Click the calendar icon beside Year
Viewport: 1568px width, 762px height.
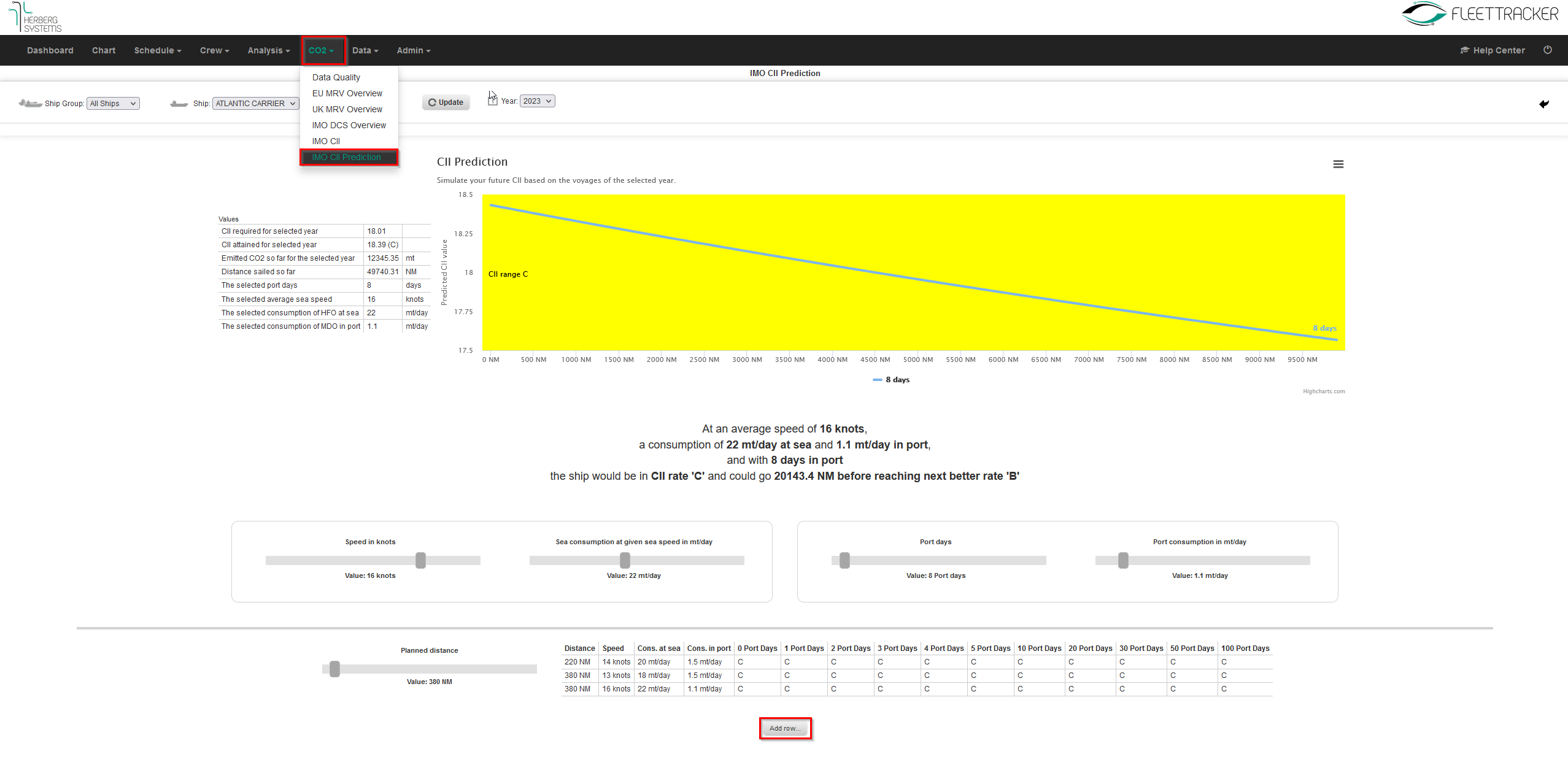[492, 101]
